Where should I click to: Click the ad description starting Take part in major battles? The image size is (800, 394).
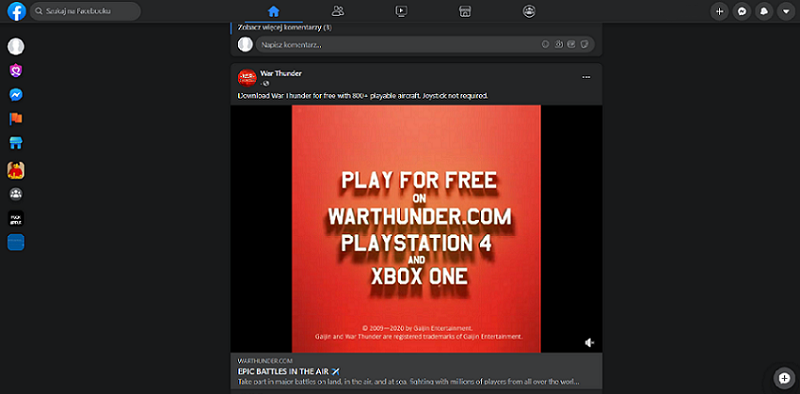click(409, 382)
